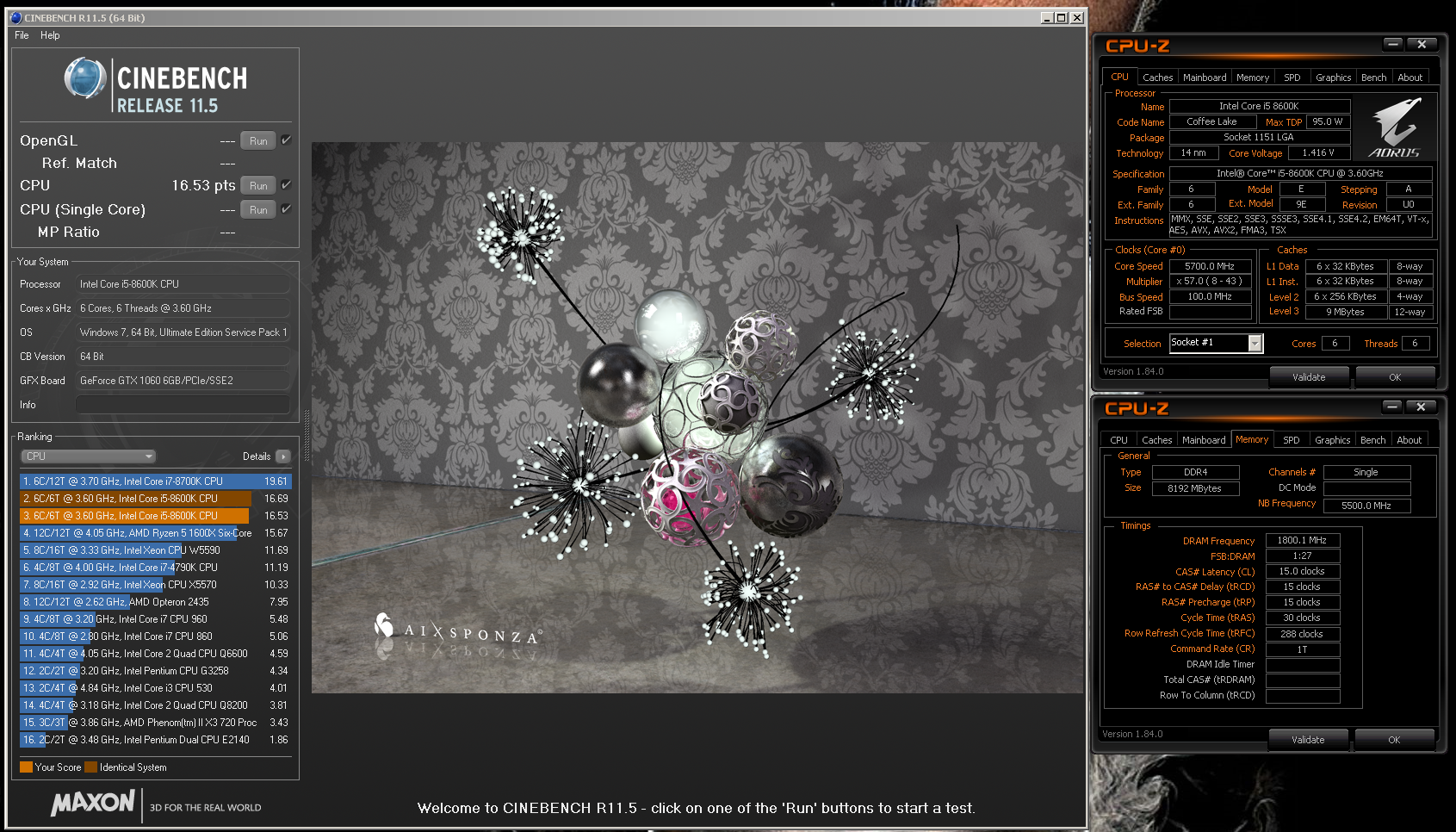
Task: Switch to CPU tab in lower CPU-Z window
Action: [x=1118, y=440]
